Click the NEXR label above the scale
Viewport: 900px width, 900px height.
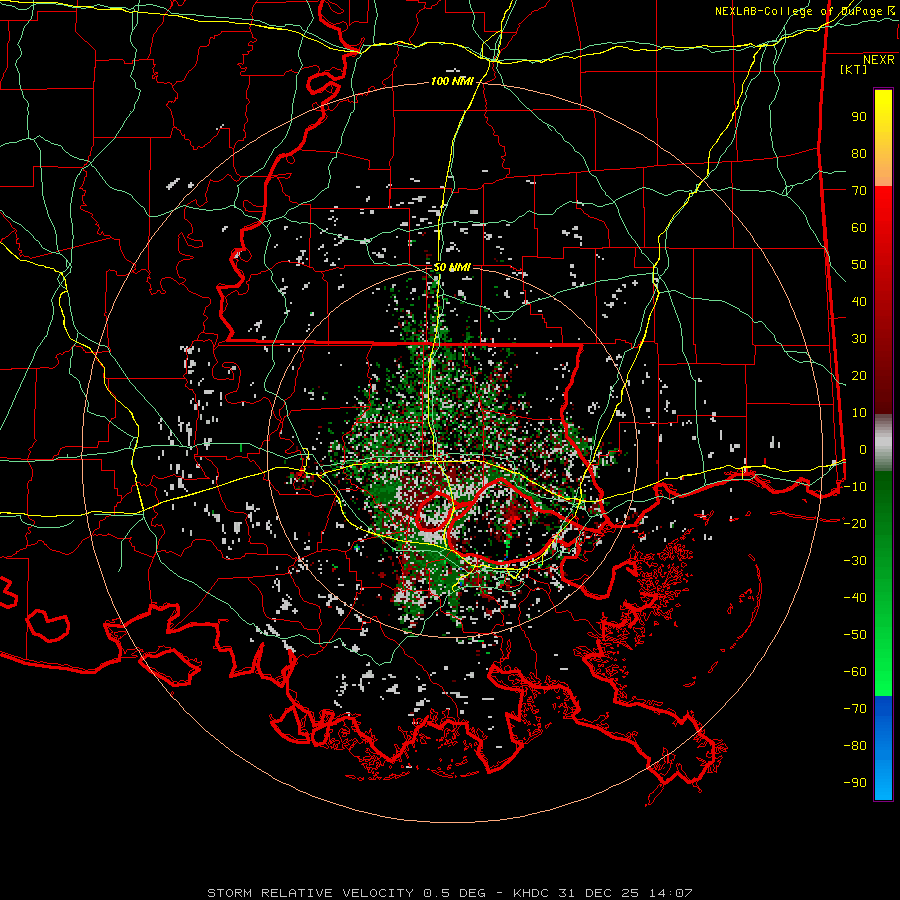pyautogui.click(x=879, y=60)
